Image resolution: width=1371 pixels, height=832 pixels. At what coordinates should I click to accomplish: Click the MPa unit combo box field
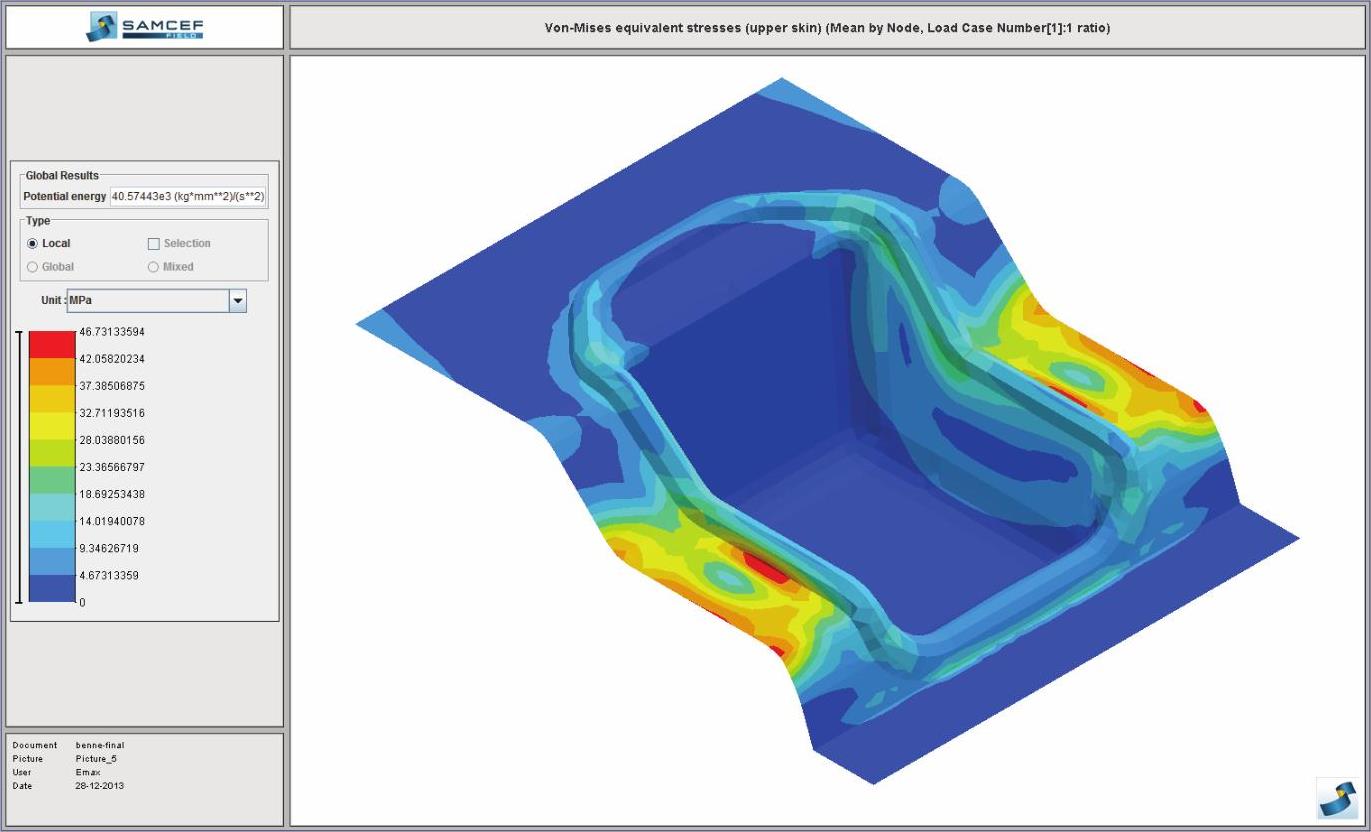coord(147,301)
